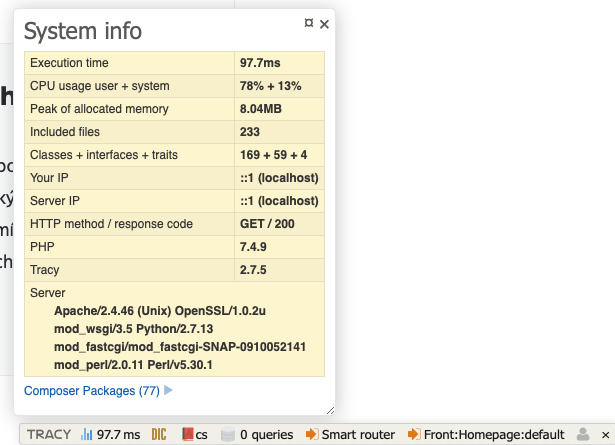Click the Server label
This screenshot has width=615, height=445.
[47, 293]
